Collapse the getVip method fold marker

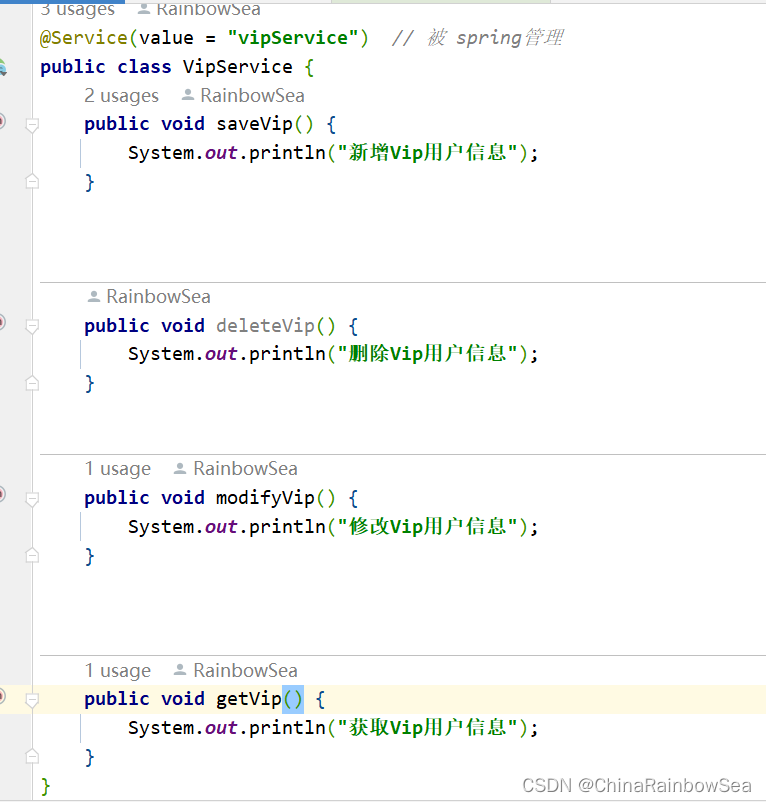[32, 700]
